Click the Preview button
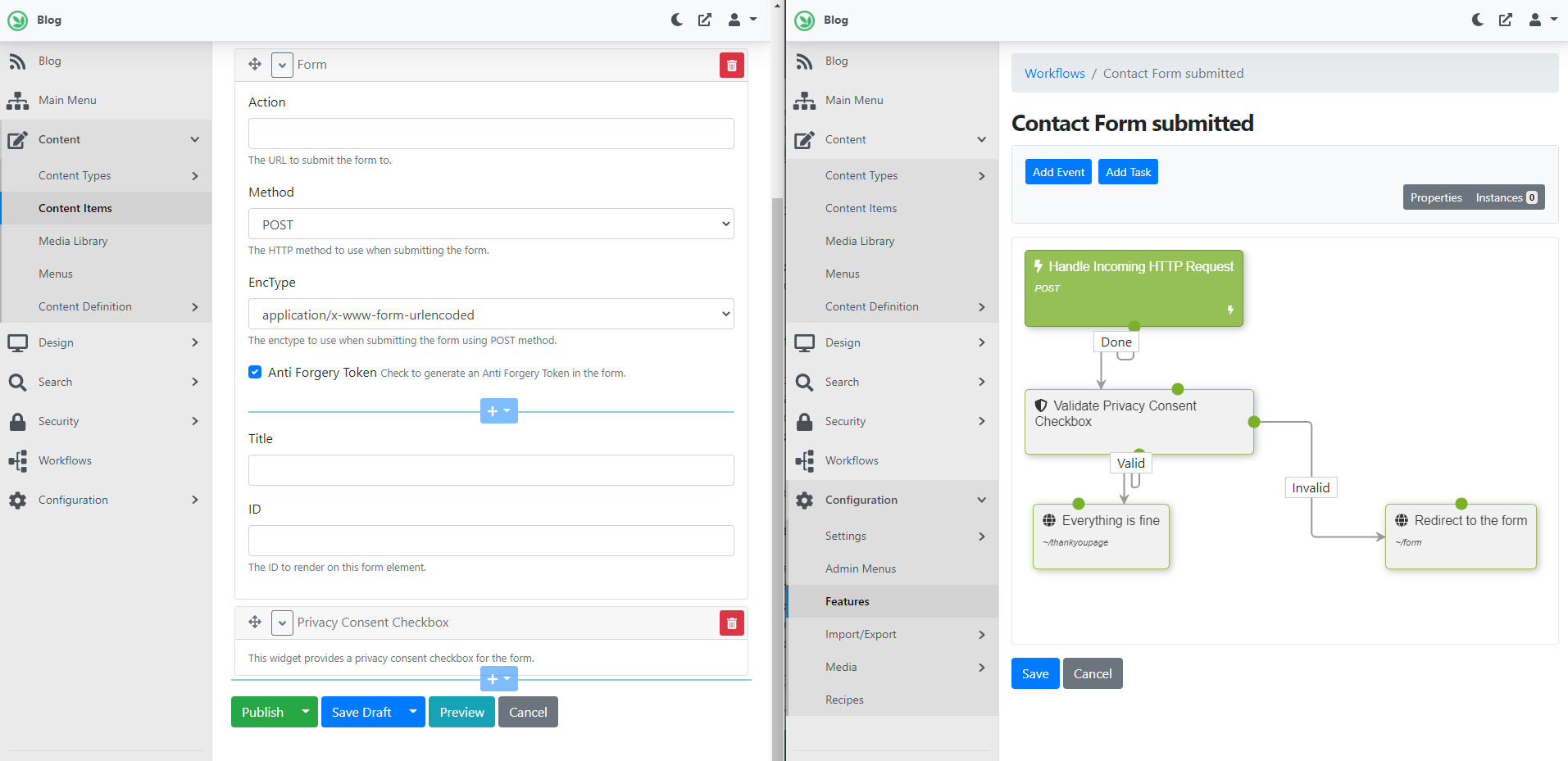The image size is (1568, 761). click(x=462, y=712)
